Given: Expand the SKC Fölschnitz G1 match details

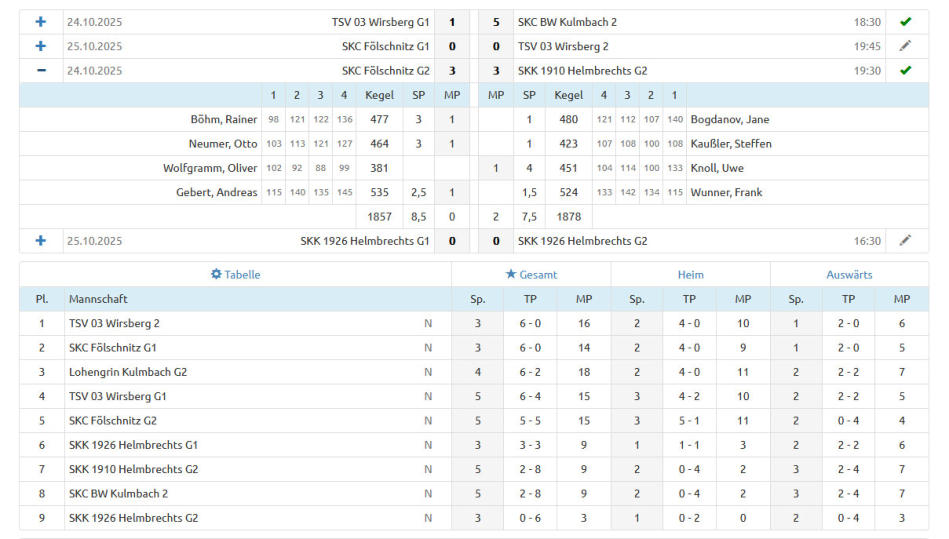Looking at the screenshot, I should click(x=41, y=46).
